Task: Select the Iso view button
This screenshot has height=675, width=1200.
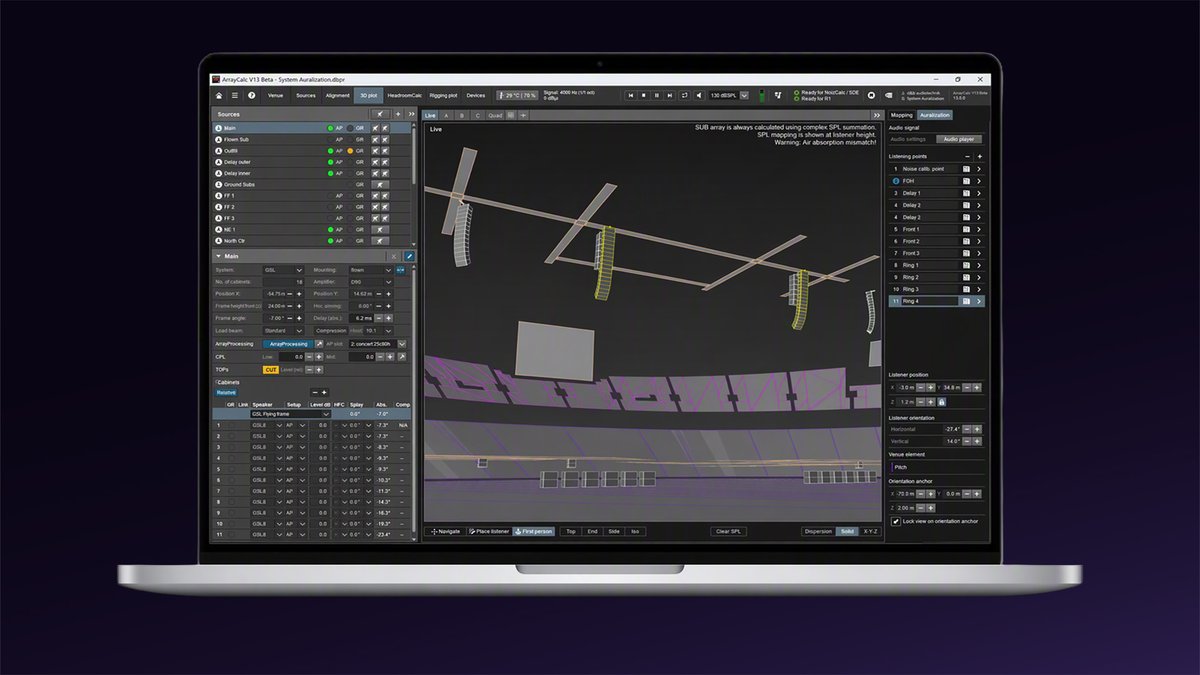Action: [x=635, y=531]
